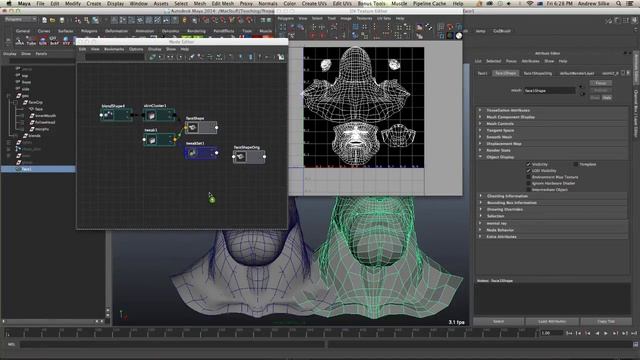
Task: Click the play forward playback button
Action: pos(606,333)
